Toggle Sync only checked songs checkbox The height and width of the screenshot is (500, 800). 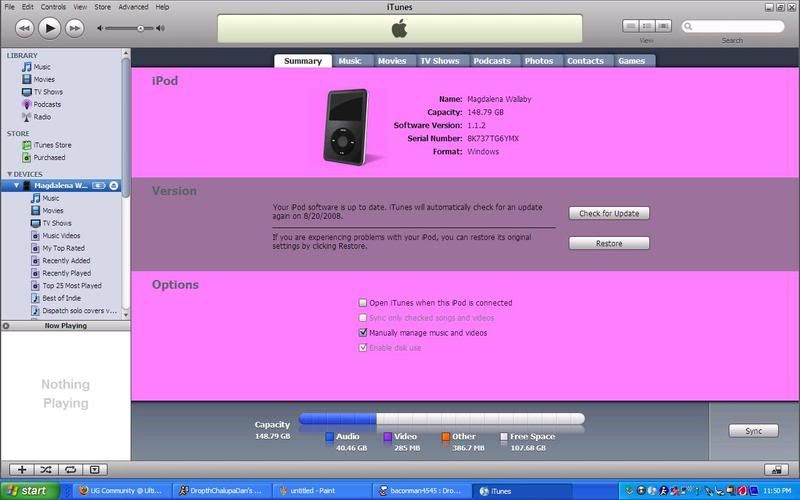click(363, 318)
